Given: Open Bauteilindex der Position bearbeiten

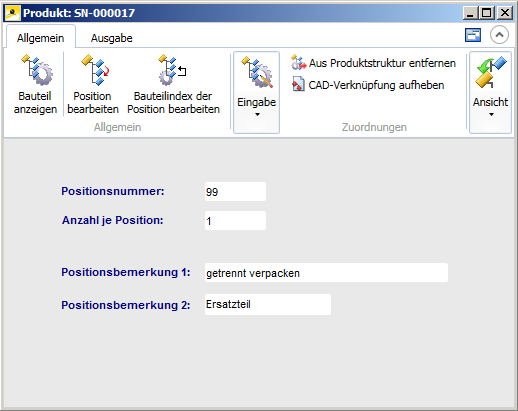Looking at the screenshot, I should (172, 70).
